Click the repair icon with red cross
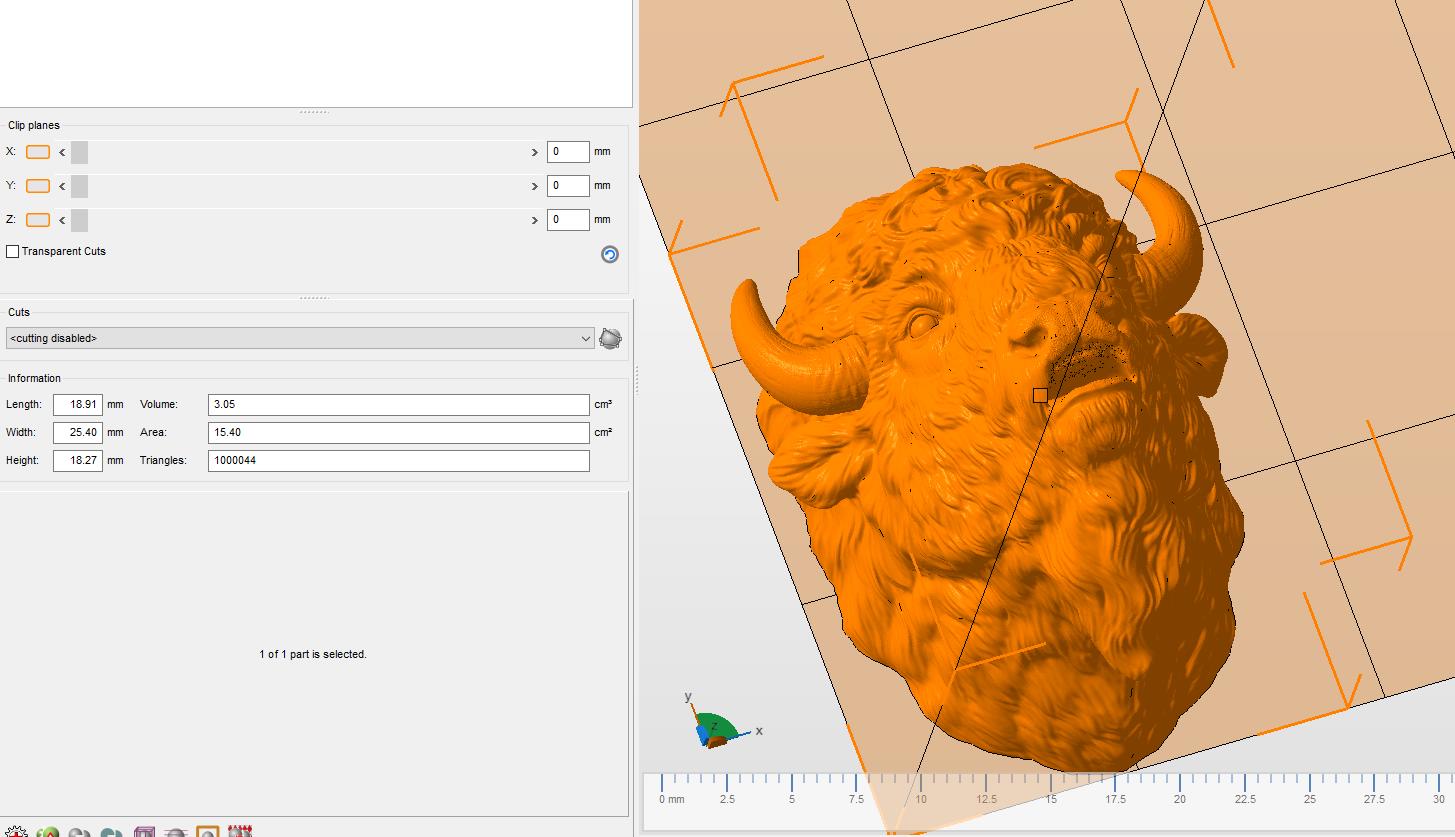The width and height of the screenshot is (1455, 837). (17, 831)
